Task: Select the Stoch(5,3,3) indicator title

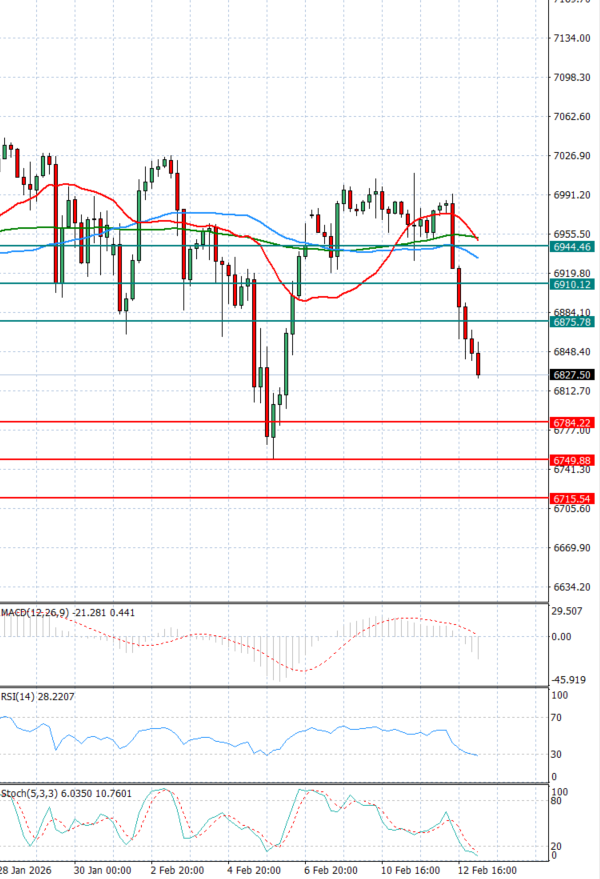Action: pyautogui.click(x=30, y=792)
